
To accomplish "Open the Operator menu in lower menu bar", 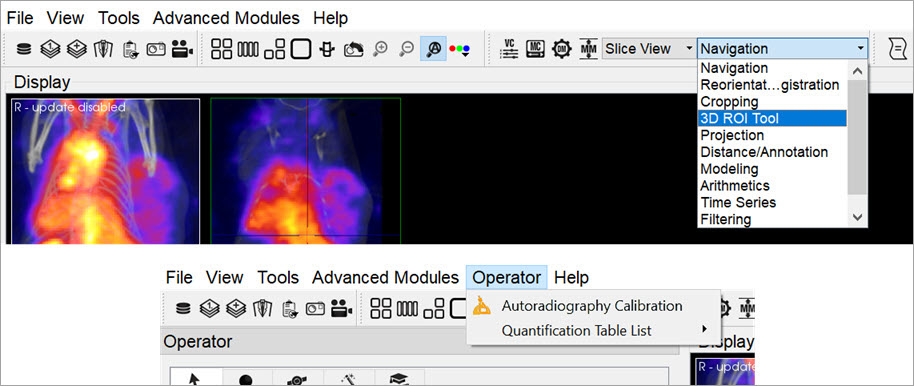I will pyautogui.click(x=507, y=277).
